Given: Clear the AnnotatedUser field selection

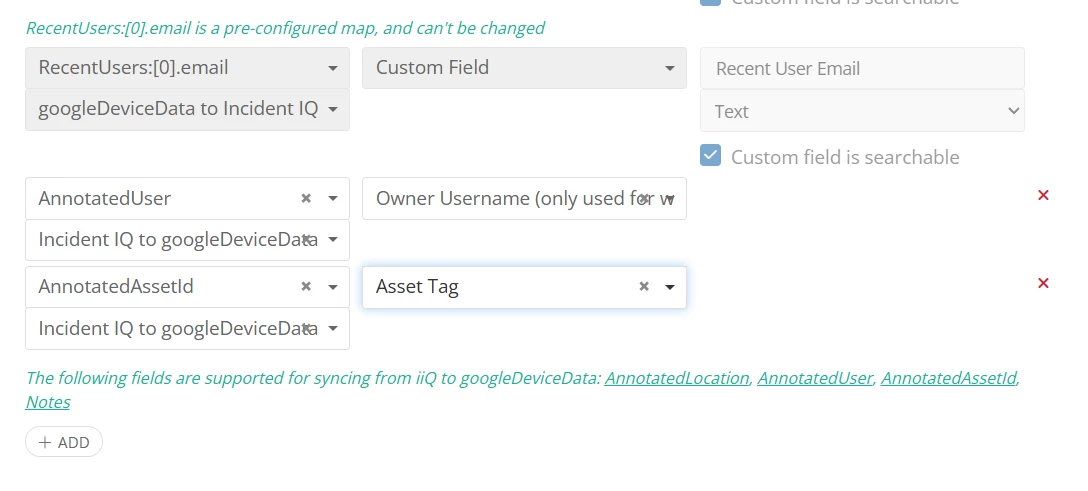Looking at the screenshot, I should (306, 198).
